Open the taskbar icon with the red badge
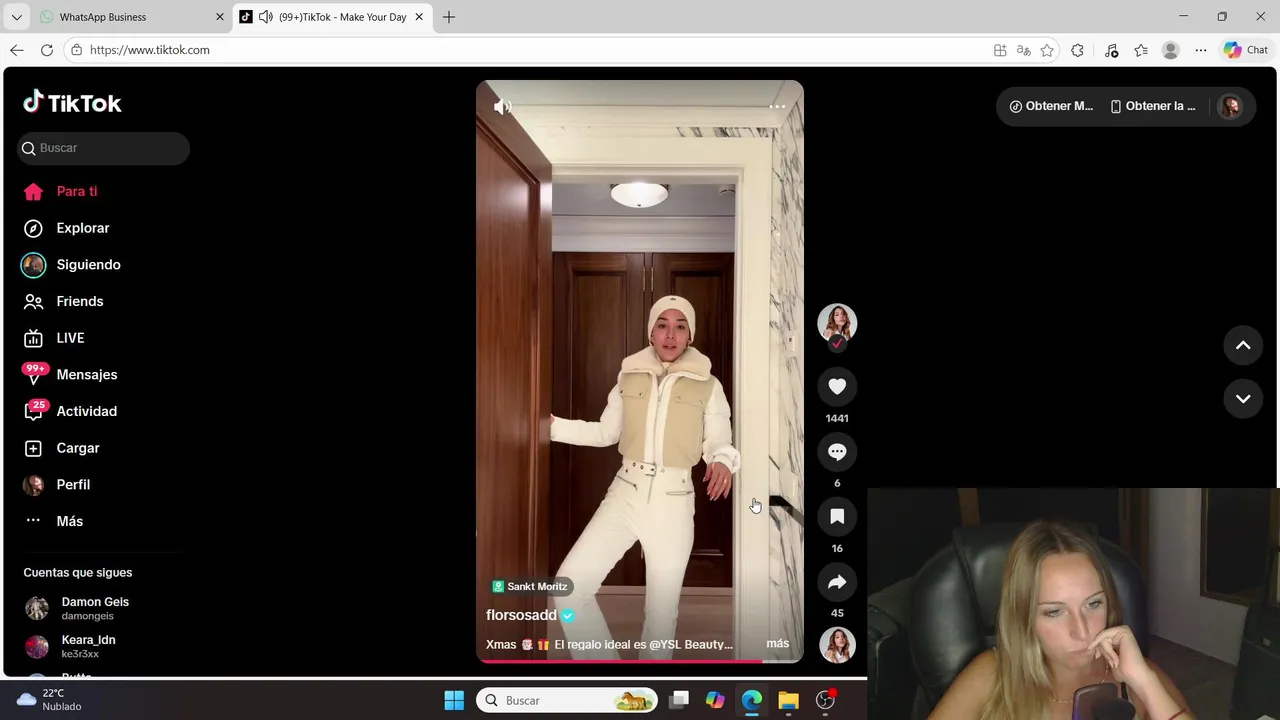Screen dimensions: 1280x720 (826, 700)
